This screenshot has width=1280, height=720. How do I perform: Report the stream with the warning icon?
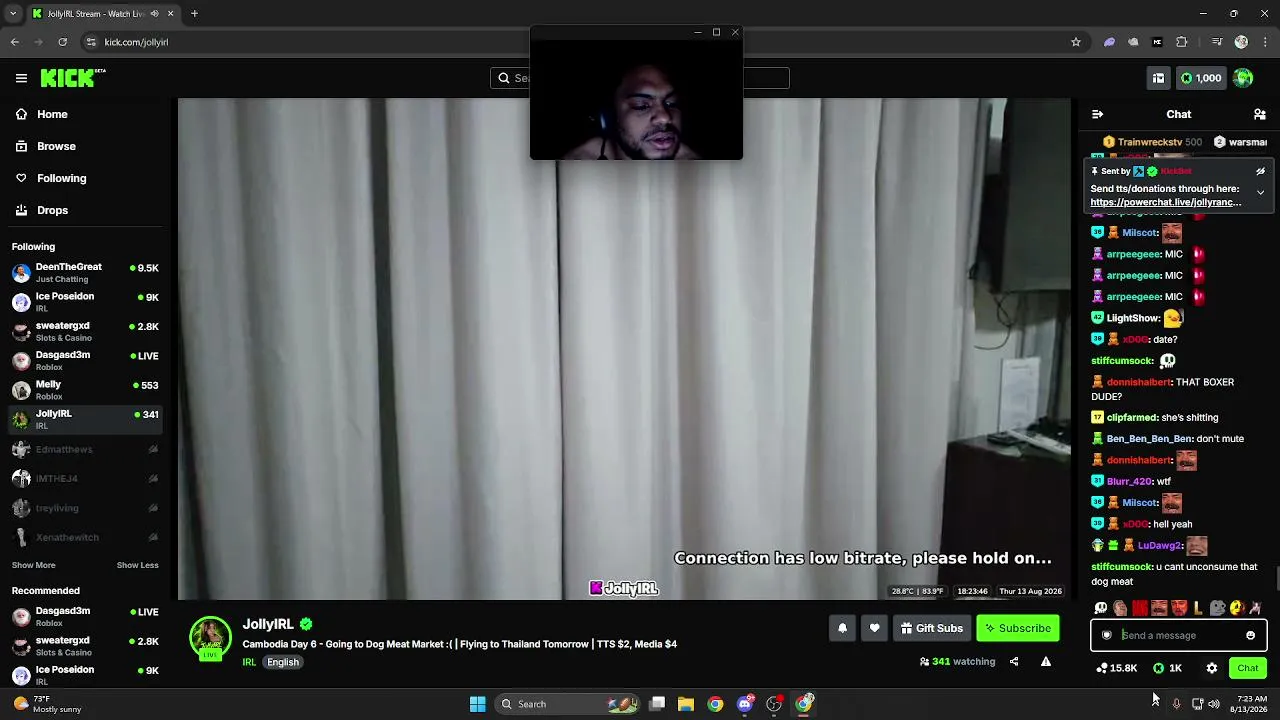click(x=1045, y=661)
